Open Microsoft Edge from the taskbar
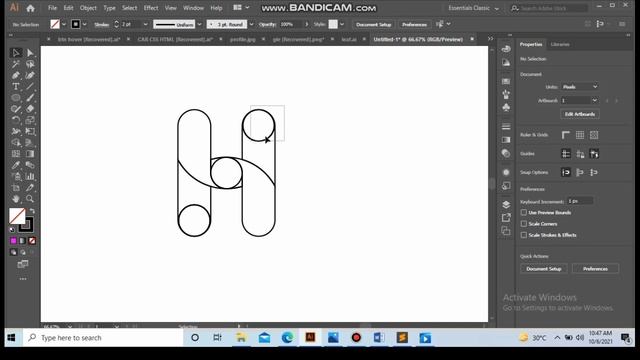Viewport: 640px width, 360px height. pyautogui.click(x=287, y=338)
